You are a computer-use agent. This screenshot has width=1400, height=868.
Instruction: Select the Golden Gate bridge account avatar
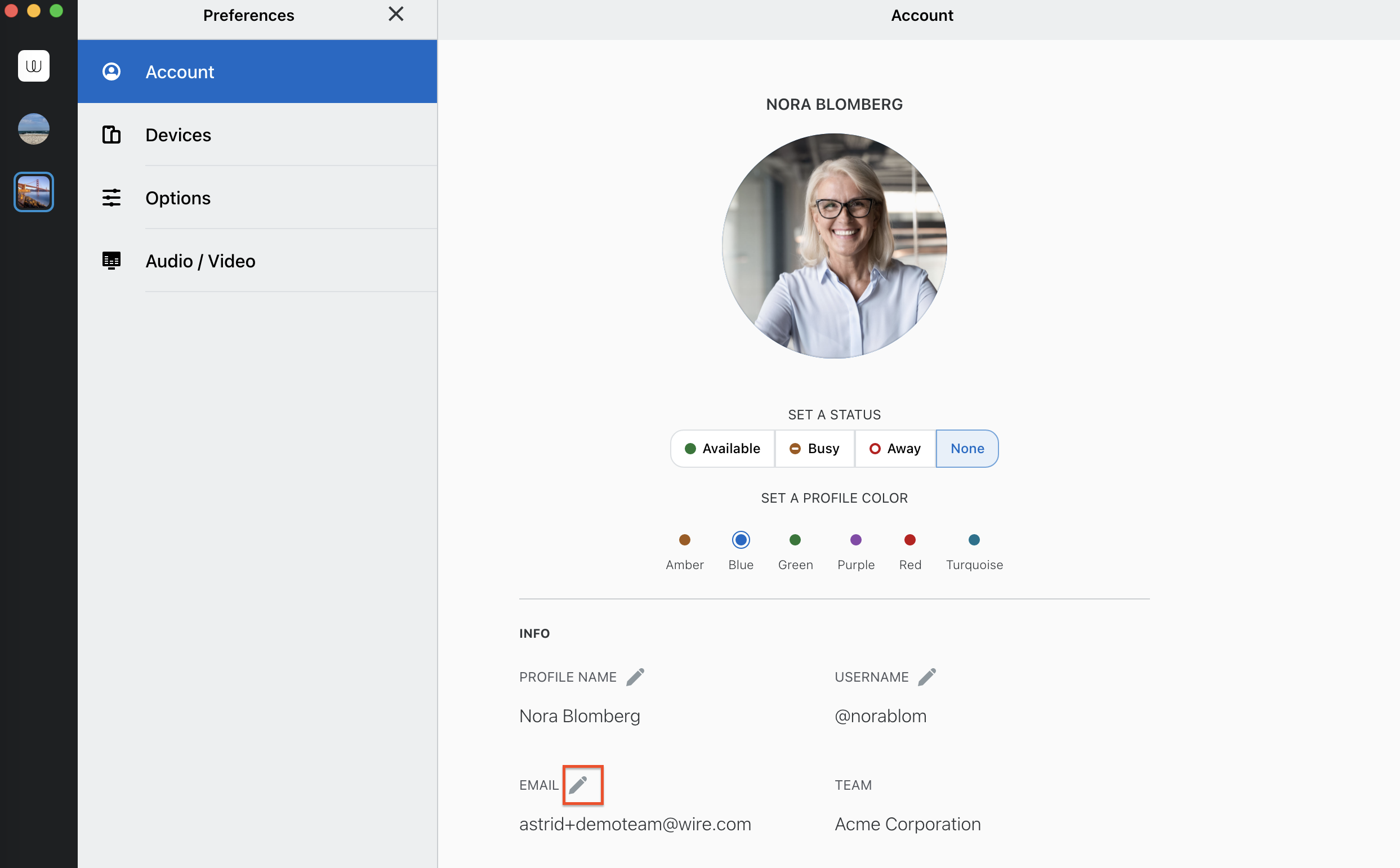[33, 192]
